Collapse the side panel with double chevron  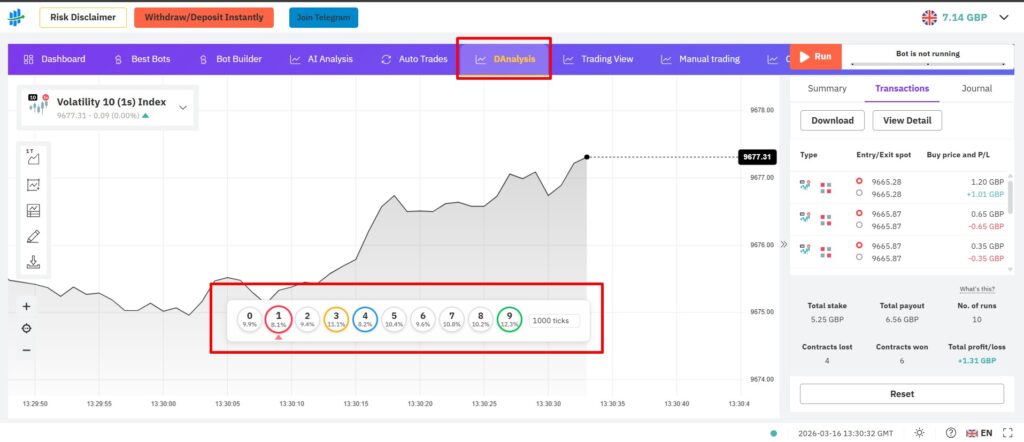tap(784, 244)
